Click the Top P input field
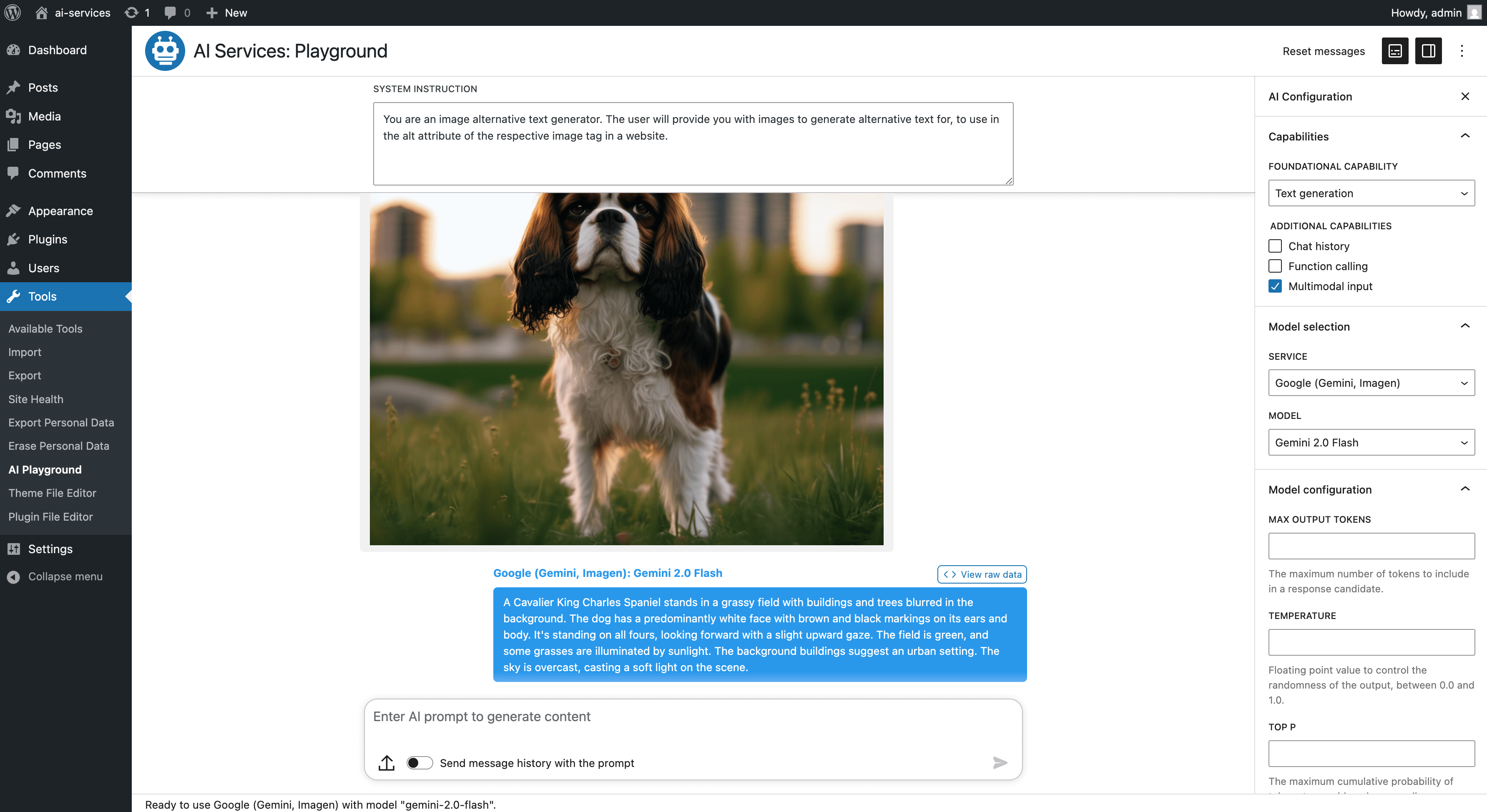 (x=1371, y=754)
